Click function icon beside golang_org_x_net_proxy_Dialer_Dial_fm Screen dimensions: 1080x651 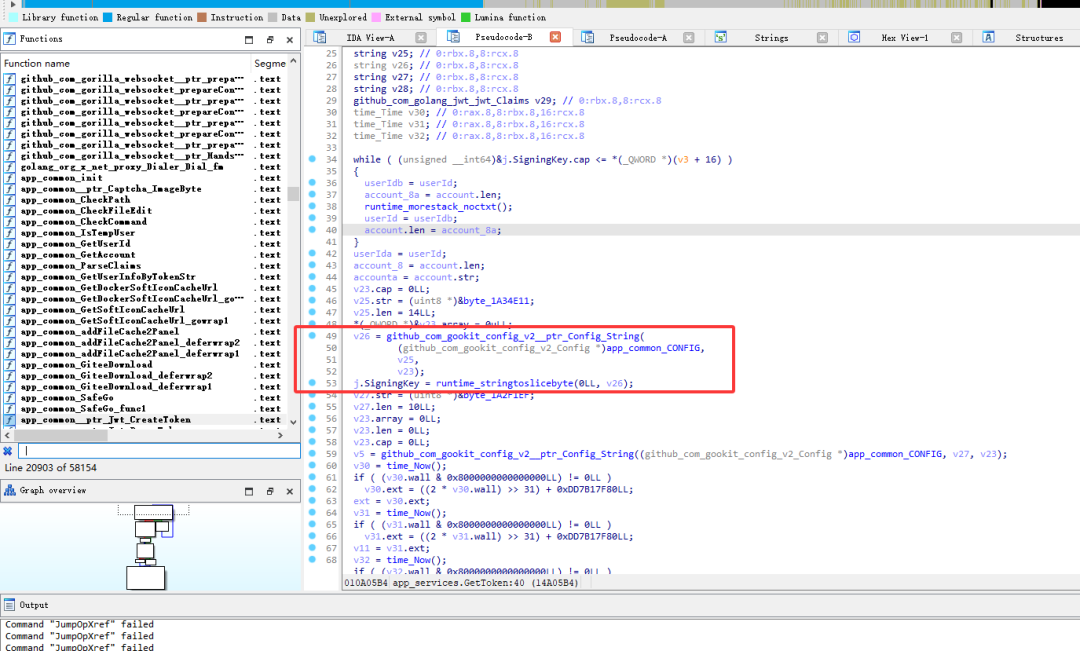[10, 167]
